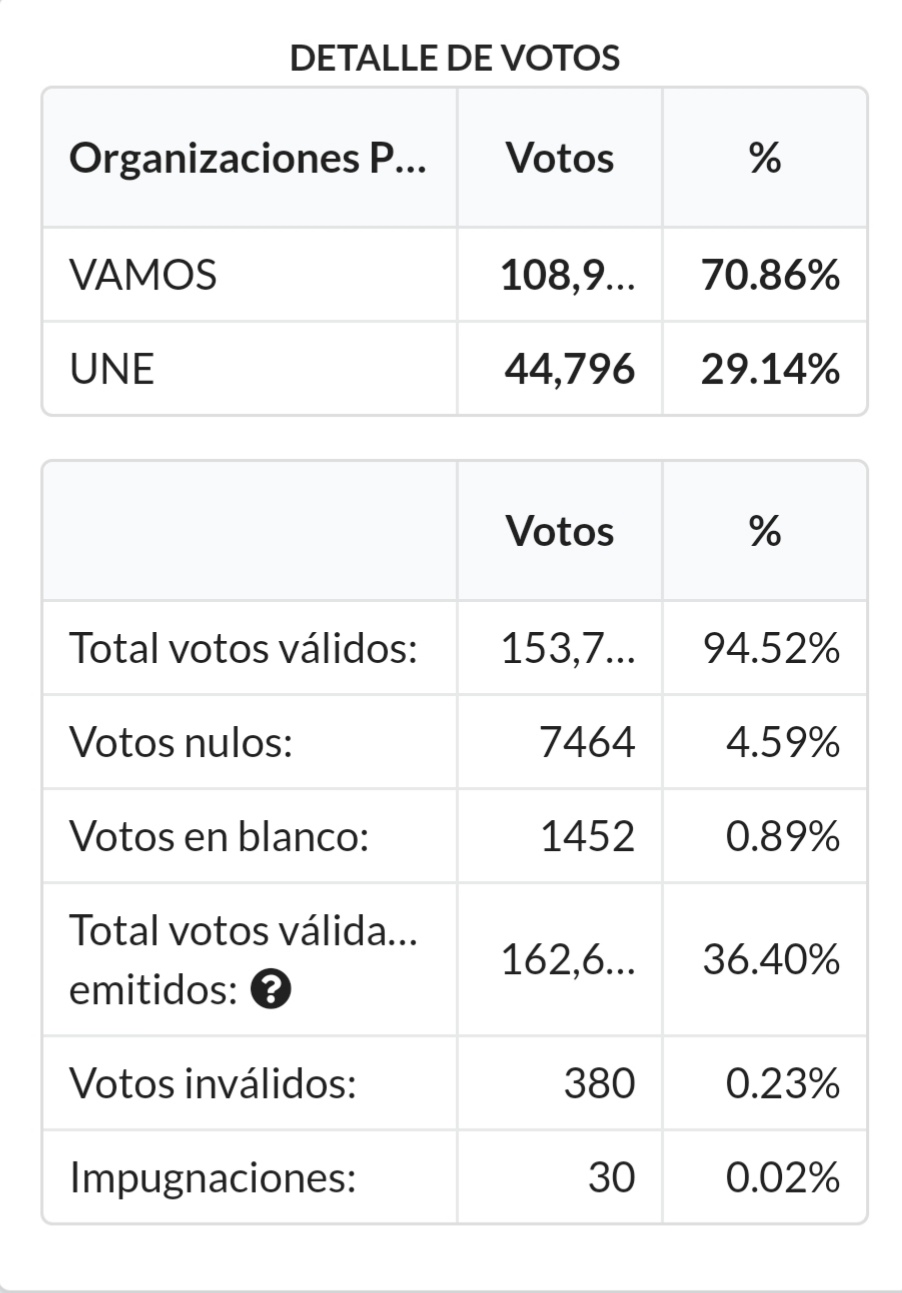This screenshot has height=1293, width=902.
Task: Select the Votos en blanco label
Action: (219, 837)
